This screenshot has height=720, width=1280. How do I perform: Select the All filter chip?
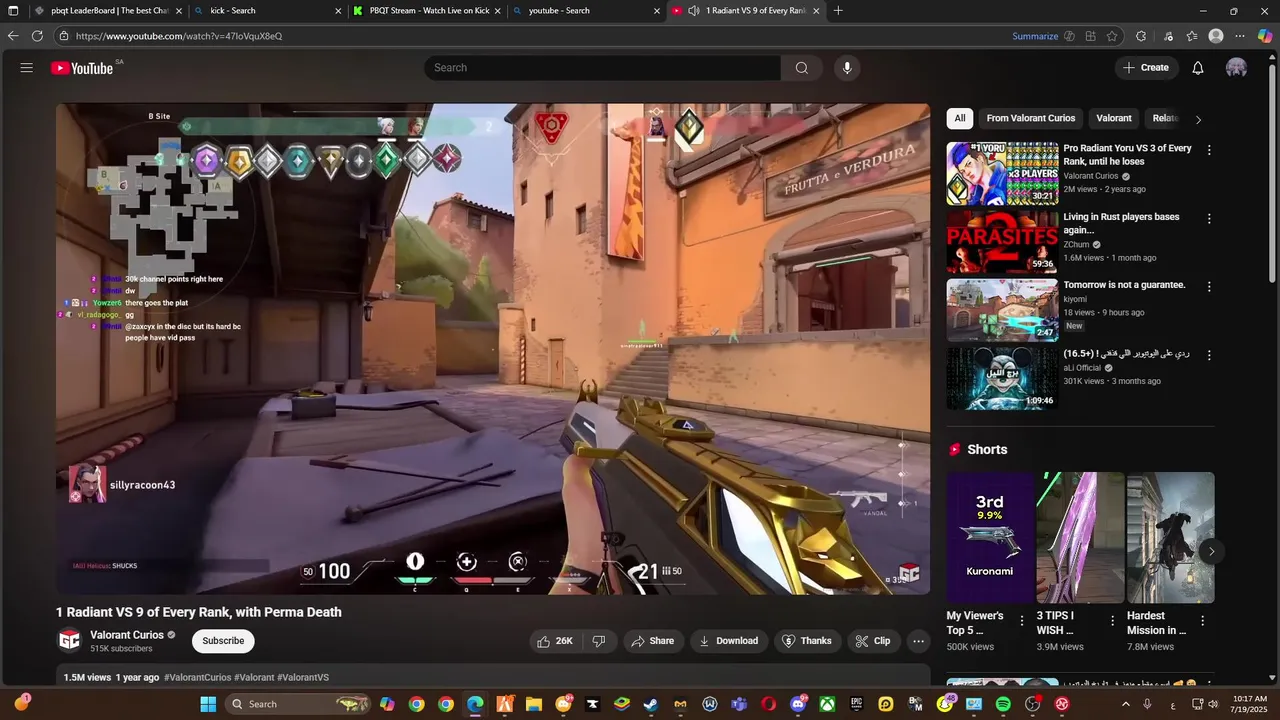(x=960, y=118)
